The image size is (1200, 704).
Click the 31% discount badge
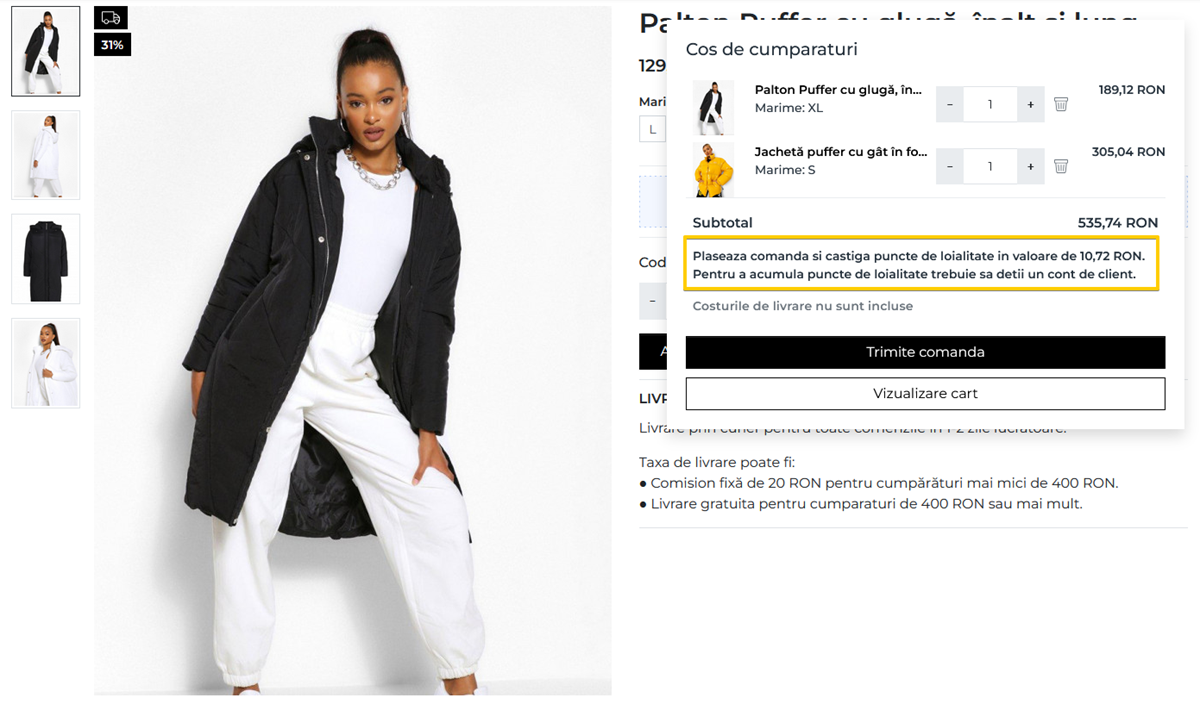112,45
